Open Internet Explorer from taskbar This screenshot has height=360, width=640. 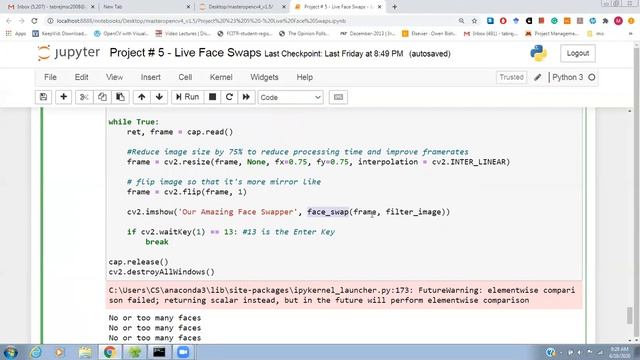click(36, 352)
